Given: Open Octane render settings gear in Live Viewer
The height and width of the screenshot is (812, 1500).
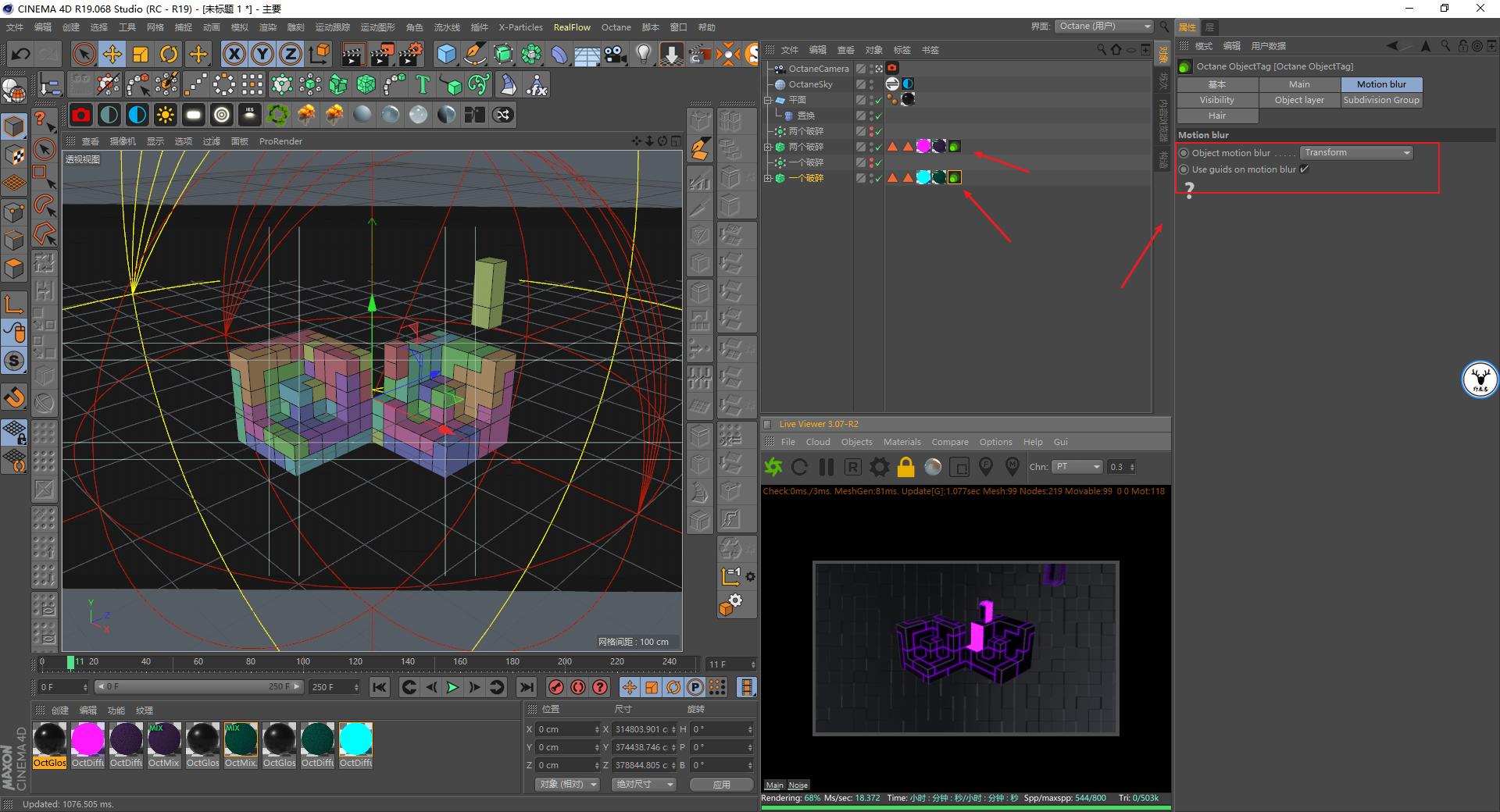Looking at the screenshot, I should (x=878, y=467).
